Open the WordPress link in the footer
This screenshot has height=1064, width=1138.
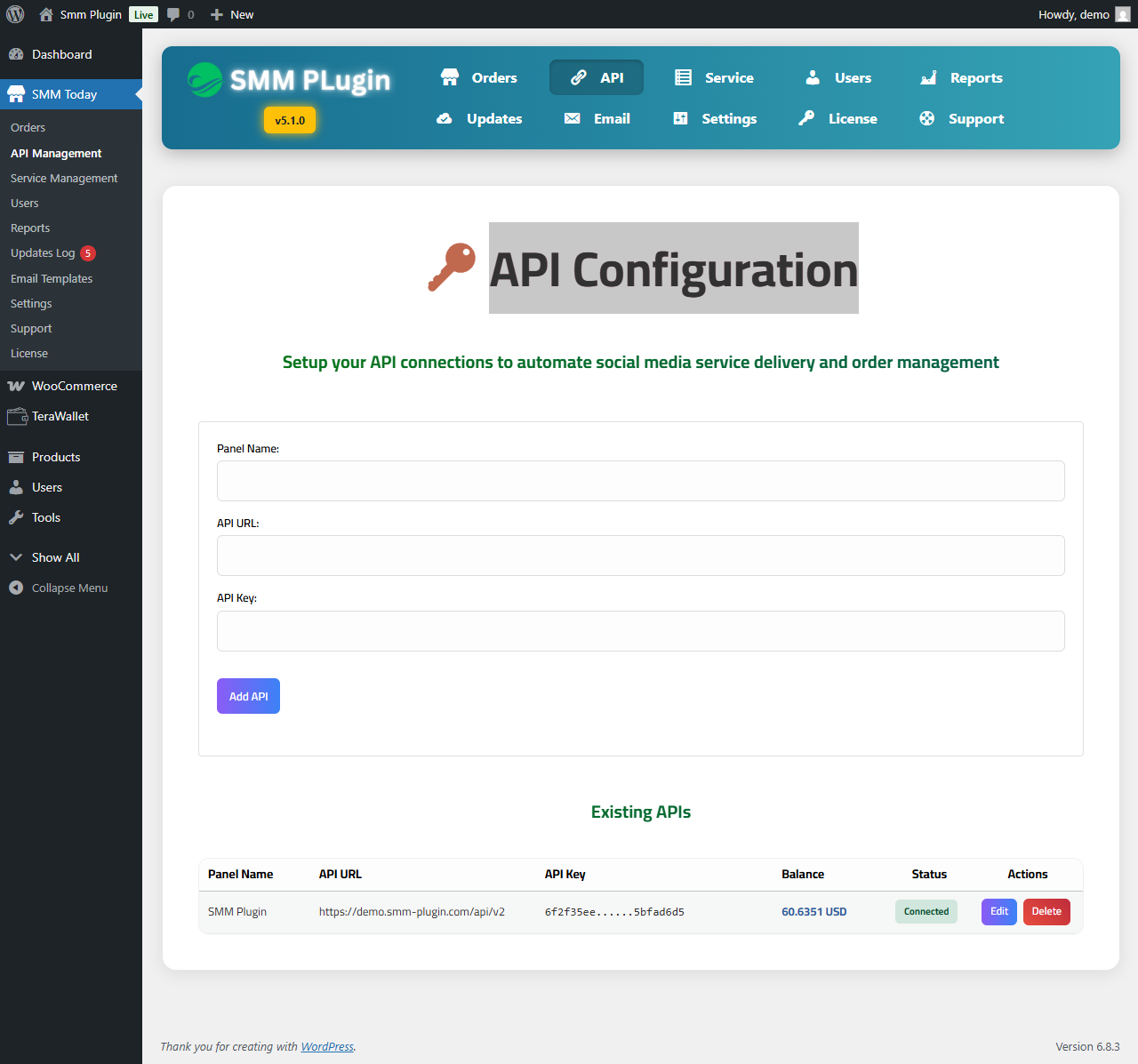click(327, 1046)
